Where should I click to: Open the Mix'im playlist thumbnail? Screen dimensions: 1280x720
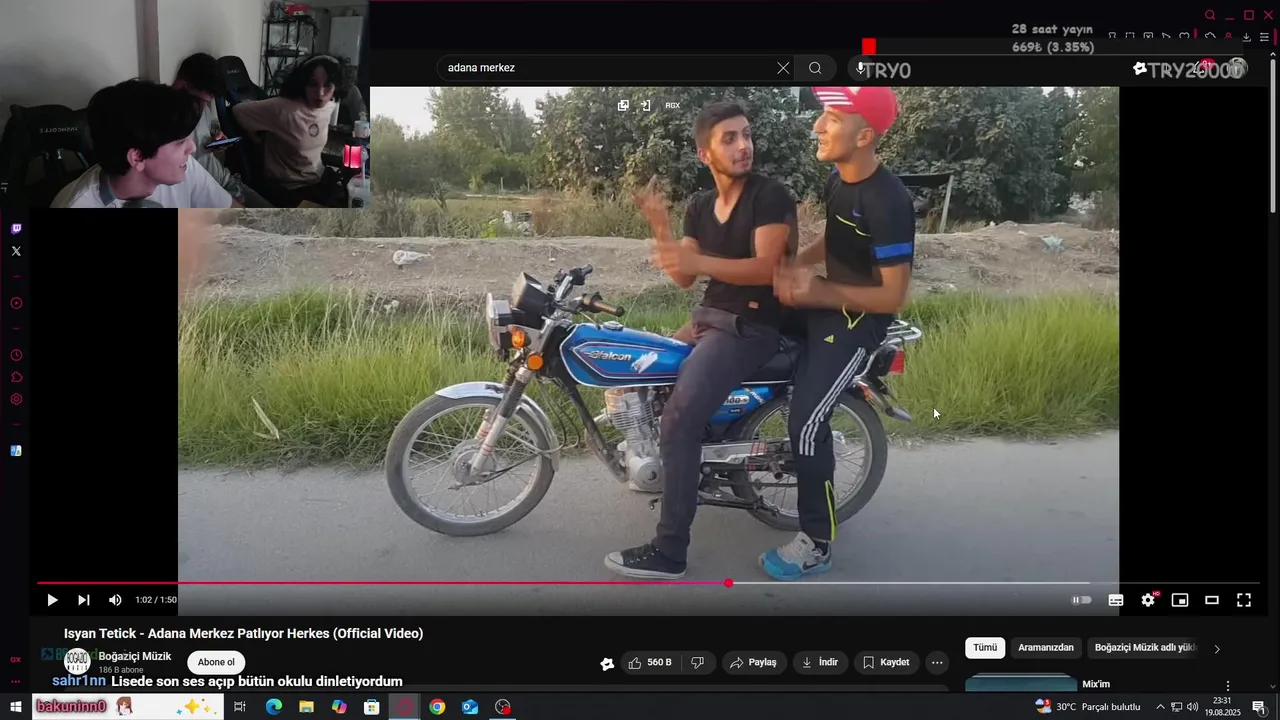coord(1020,684)
